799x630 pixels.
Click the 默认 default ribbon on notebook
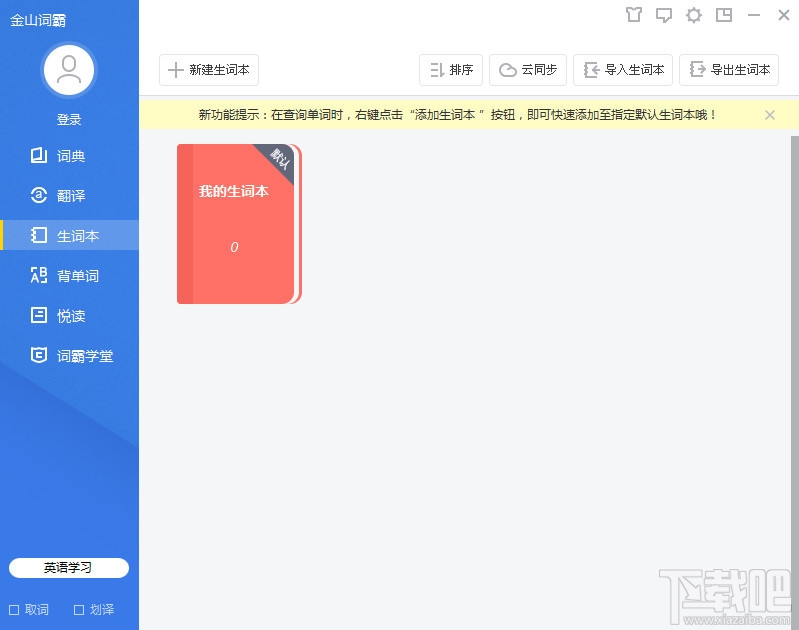coord(279,159)
